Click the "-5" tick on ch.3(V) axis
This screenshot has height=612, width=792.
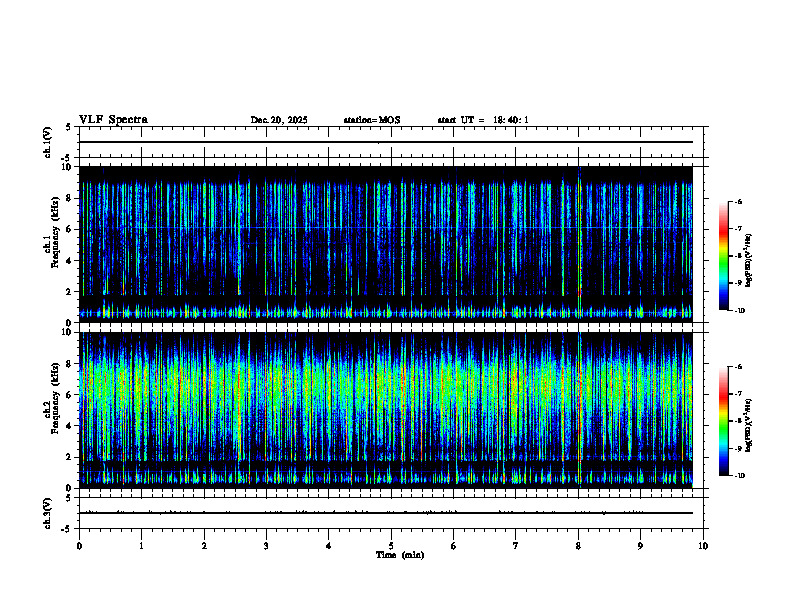67,529
